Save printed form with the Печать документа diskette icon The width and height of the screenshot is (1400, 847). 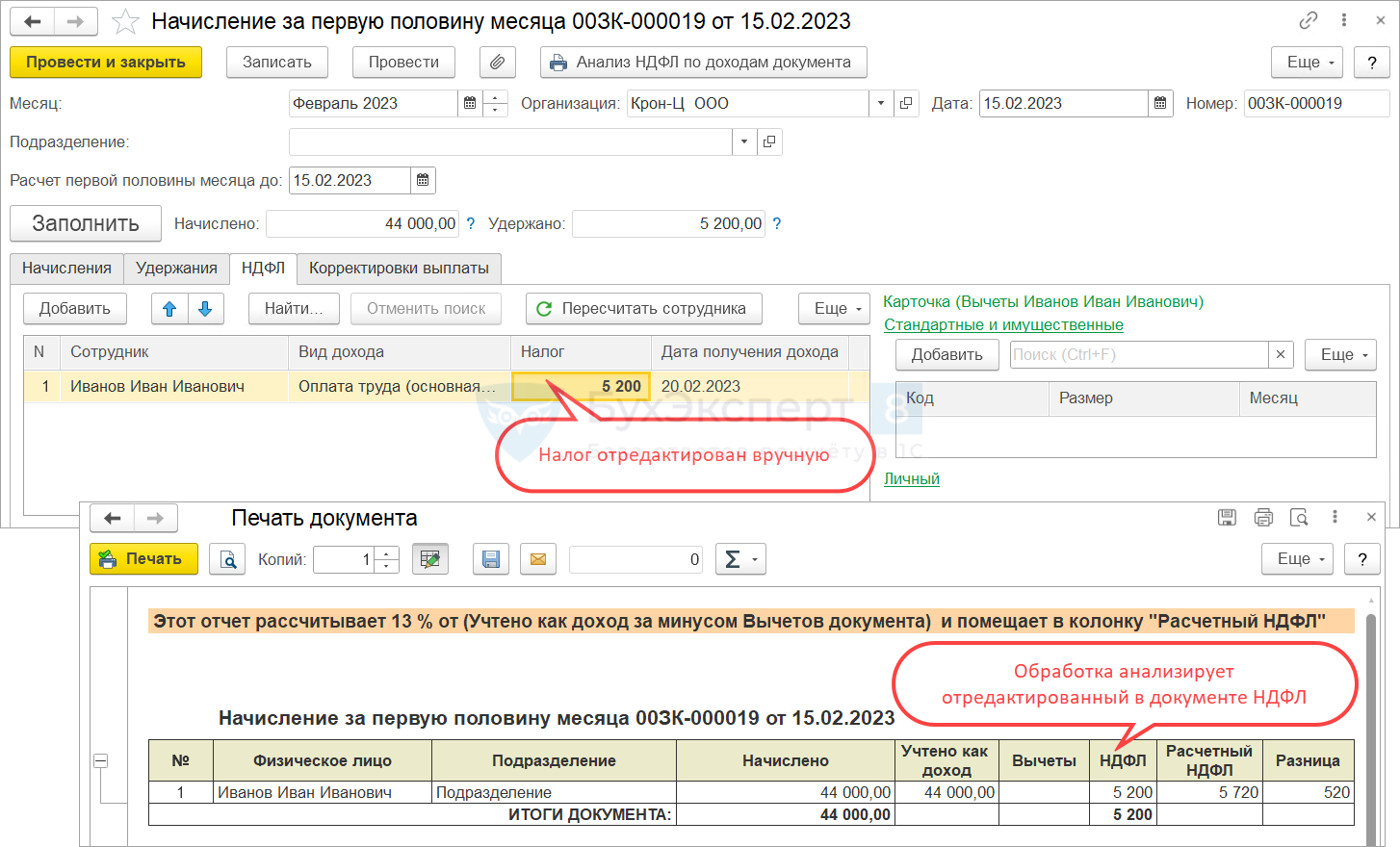click(1228, 518)
